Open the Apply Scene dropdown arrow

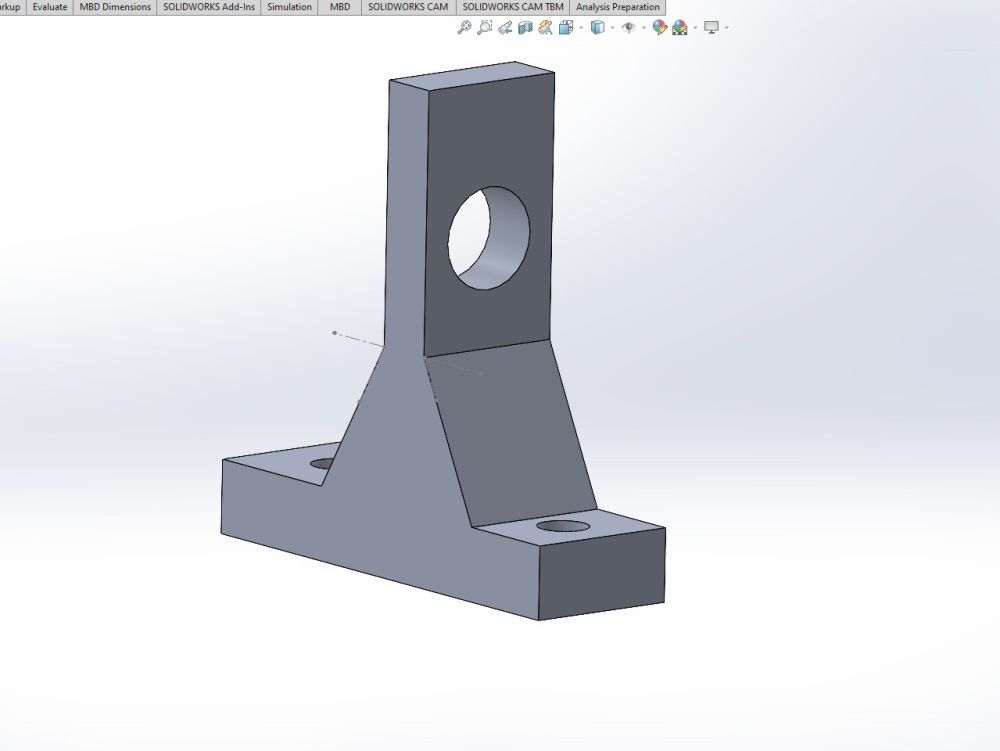click(695, 28)
